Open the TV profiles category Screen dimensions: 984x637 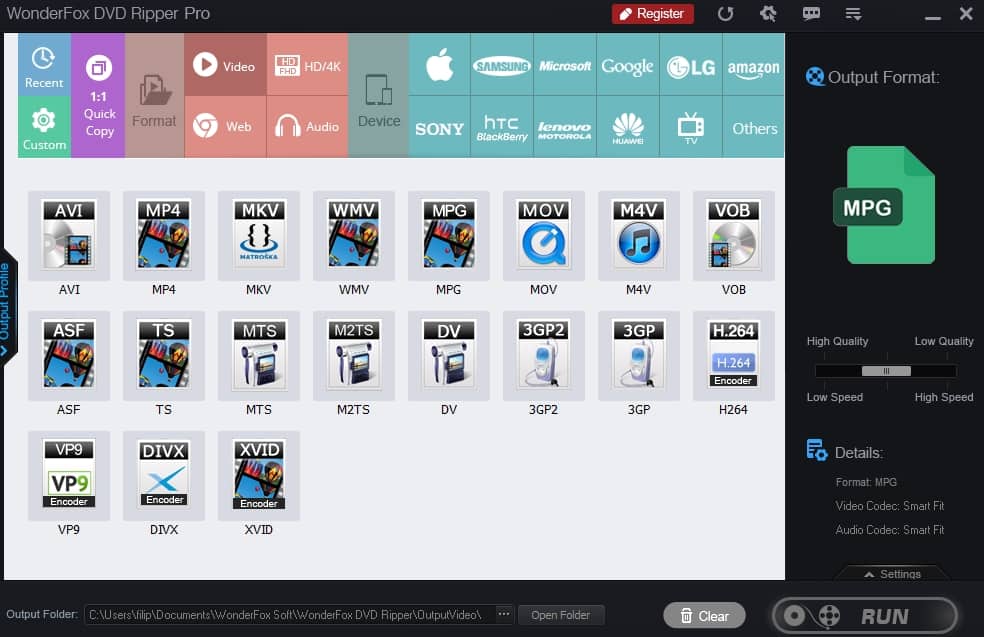[691, 127]
